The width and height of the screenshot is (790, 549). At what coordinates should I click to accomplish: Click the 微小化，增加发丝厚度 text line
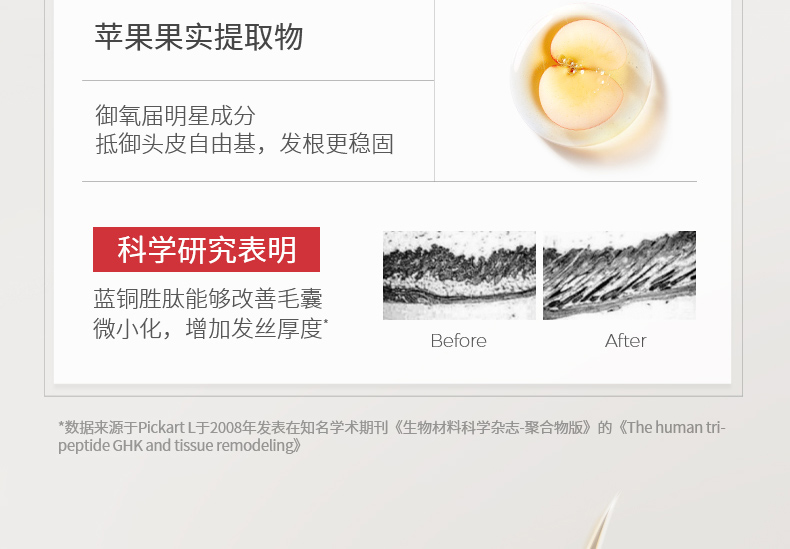point(208,328)
